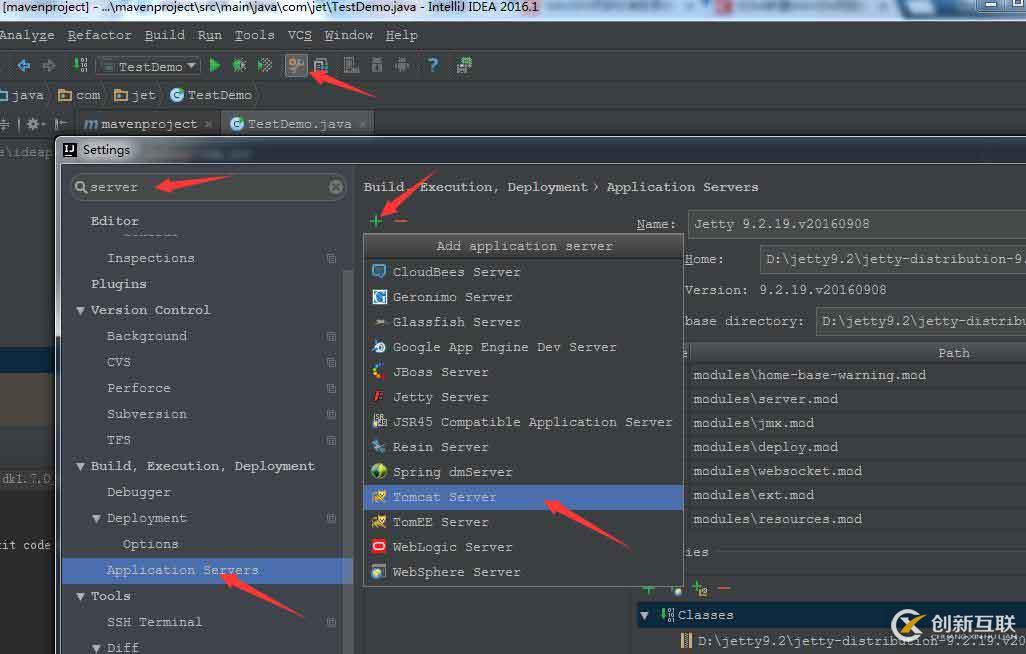Navigate back with the blue arrow

[x=24, y=66]
